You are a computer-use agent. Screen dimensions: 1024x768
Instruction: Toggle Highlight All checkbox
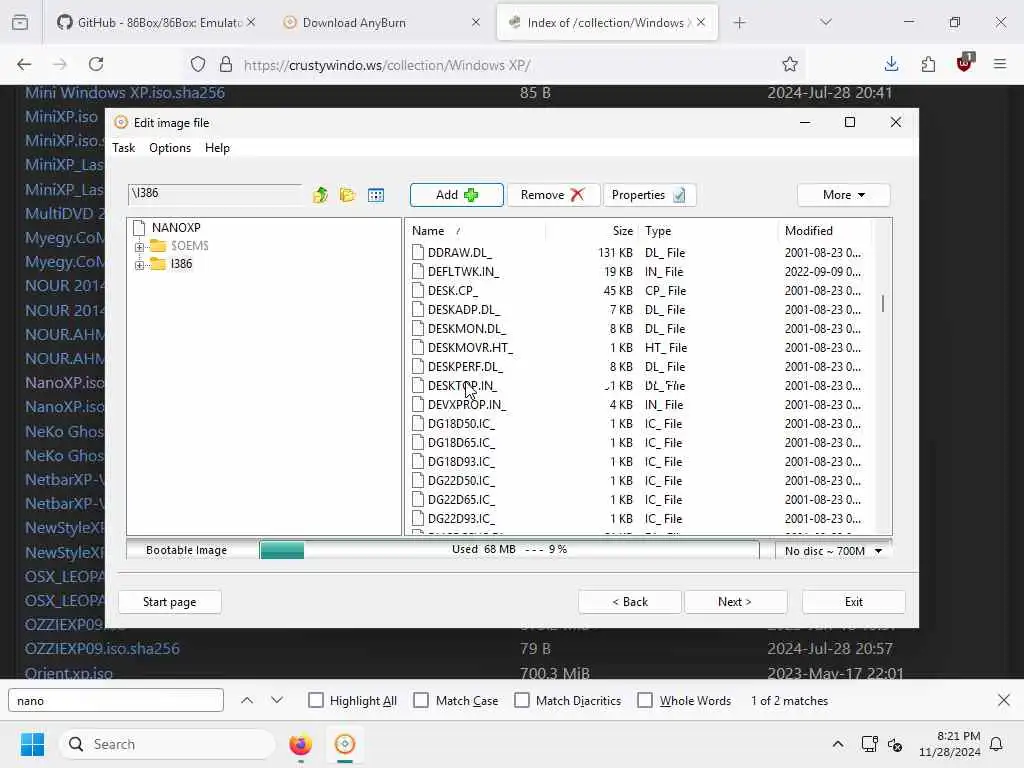(x=316, y=700)
